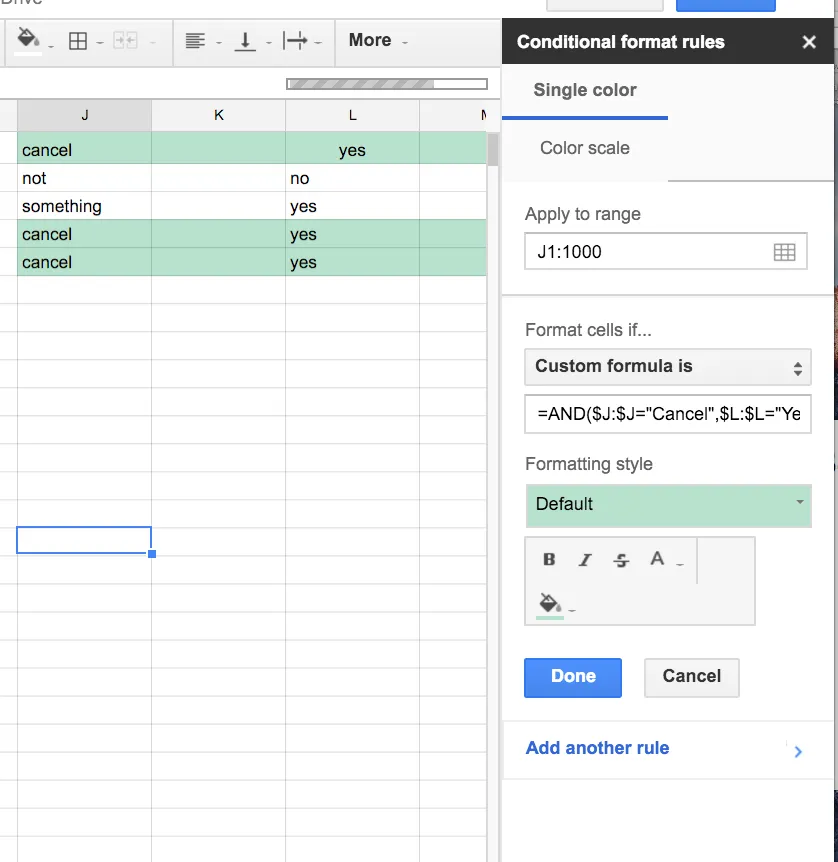This screenshot has height=862, width=838.
Task: Click Add another rule link
Action: point(597,748)
